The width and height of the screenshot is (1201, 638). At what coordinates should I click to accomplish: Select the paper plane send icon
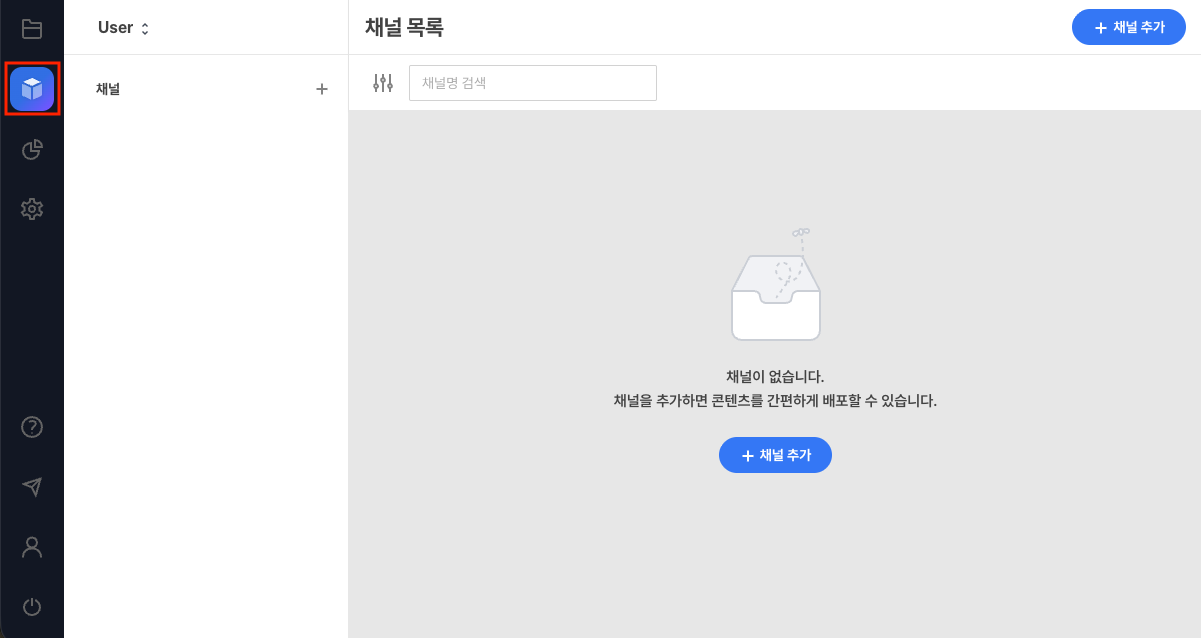(x=32, y=487)
